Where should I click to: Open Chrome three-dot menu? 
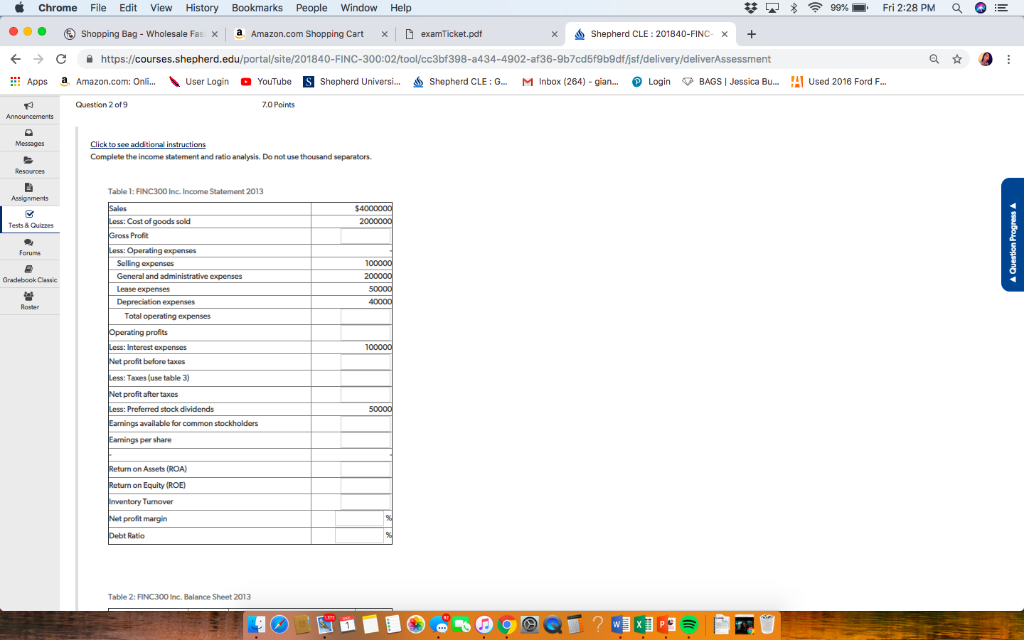[x=1008, y=59]
